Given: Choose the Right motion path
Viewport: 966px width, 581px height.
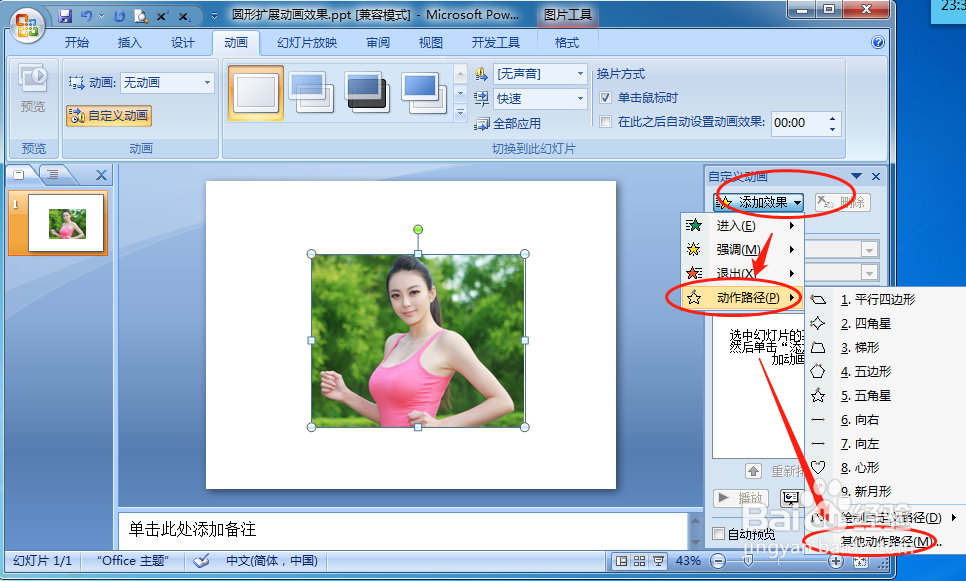Looking at the screenshot, I should [860, 420].
